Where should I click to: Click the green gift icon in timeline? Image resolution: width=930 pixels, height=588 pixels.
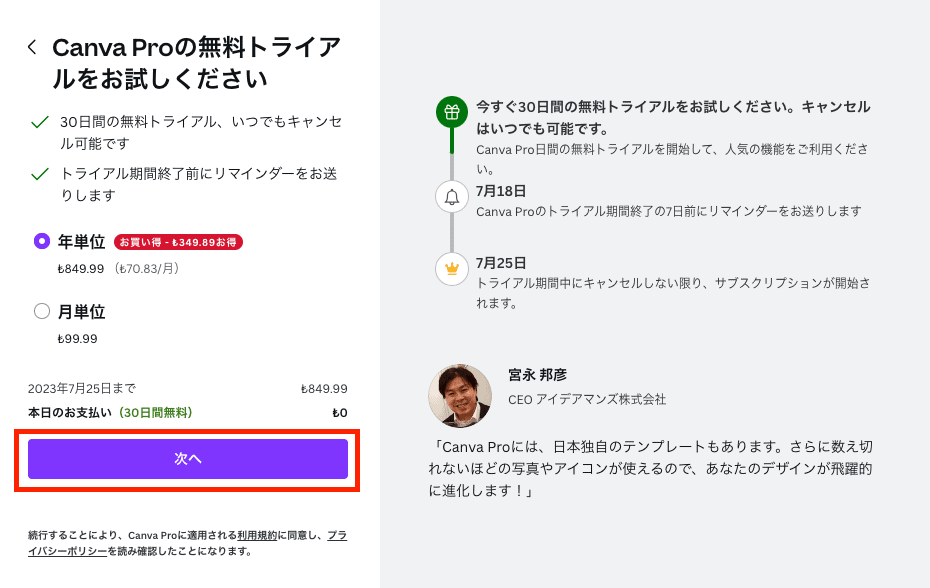coord(452,112)
